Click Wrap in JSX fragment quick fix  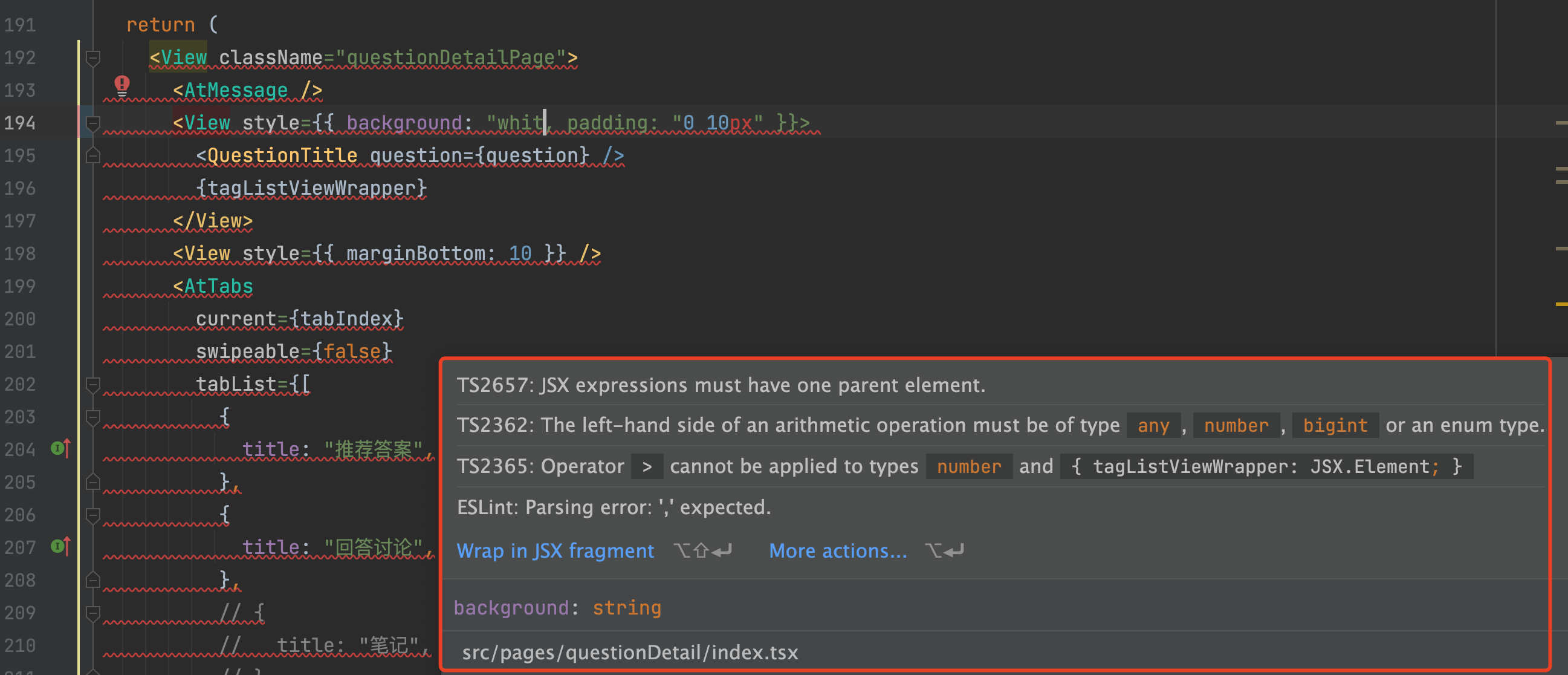555,551
